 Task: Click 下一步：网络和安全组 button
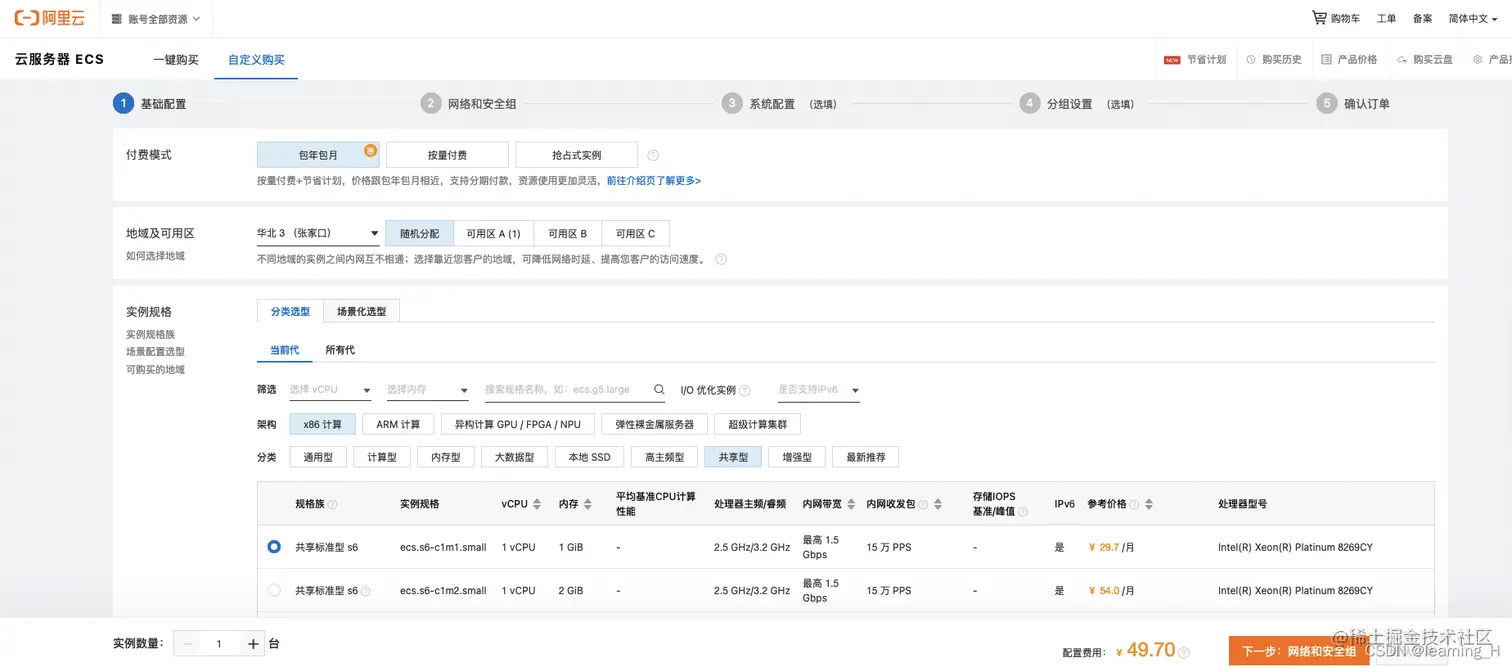tap(1298, 651)
